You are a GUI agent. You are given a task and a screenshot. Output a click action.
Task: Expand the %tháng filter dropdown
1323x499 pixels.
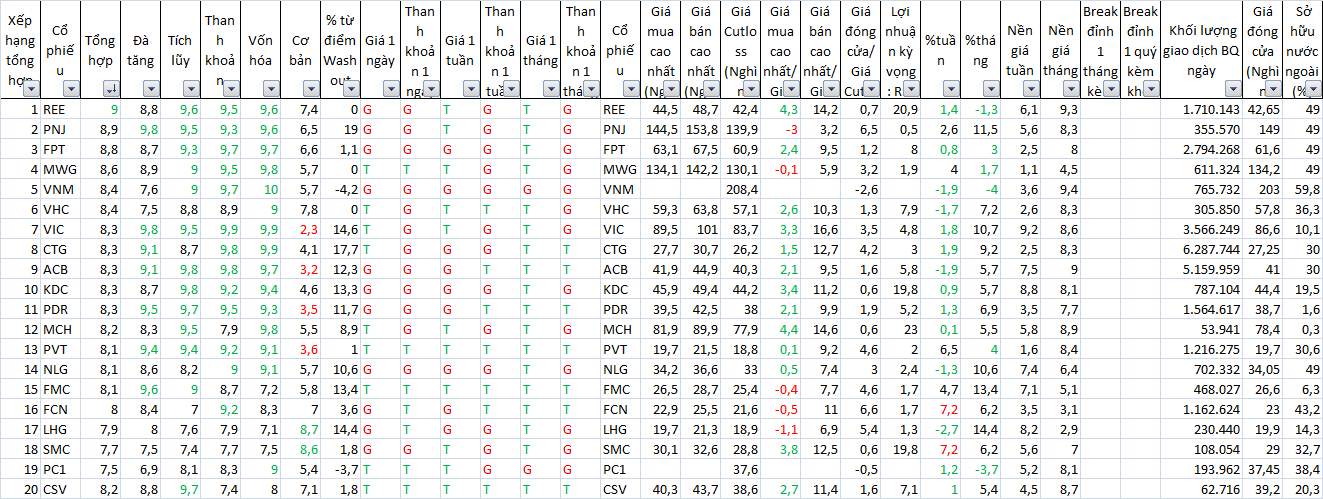991,90
